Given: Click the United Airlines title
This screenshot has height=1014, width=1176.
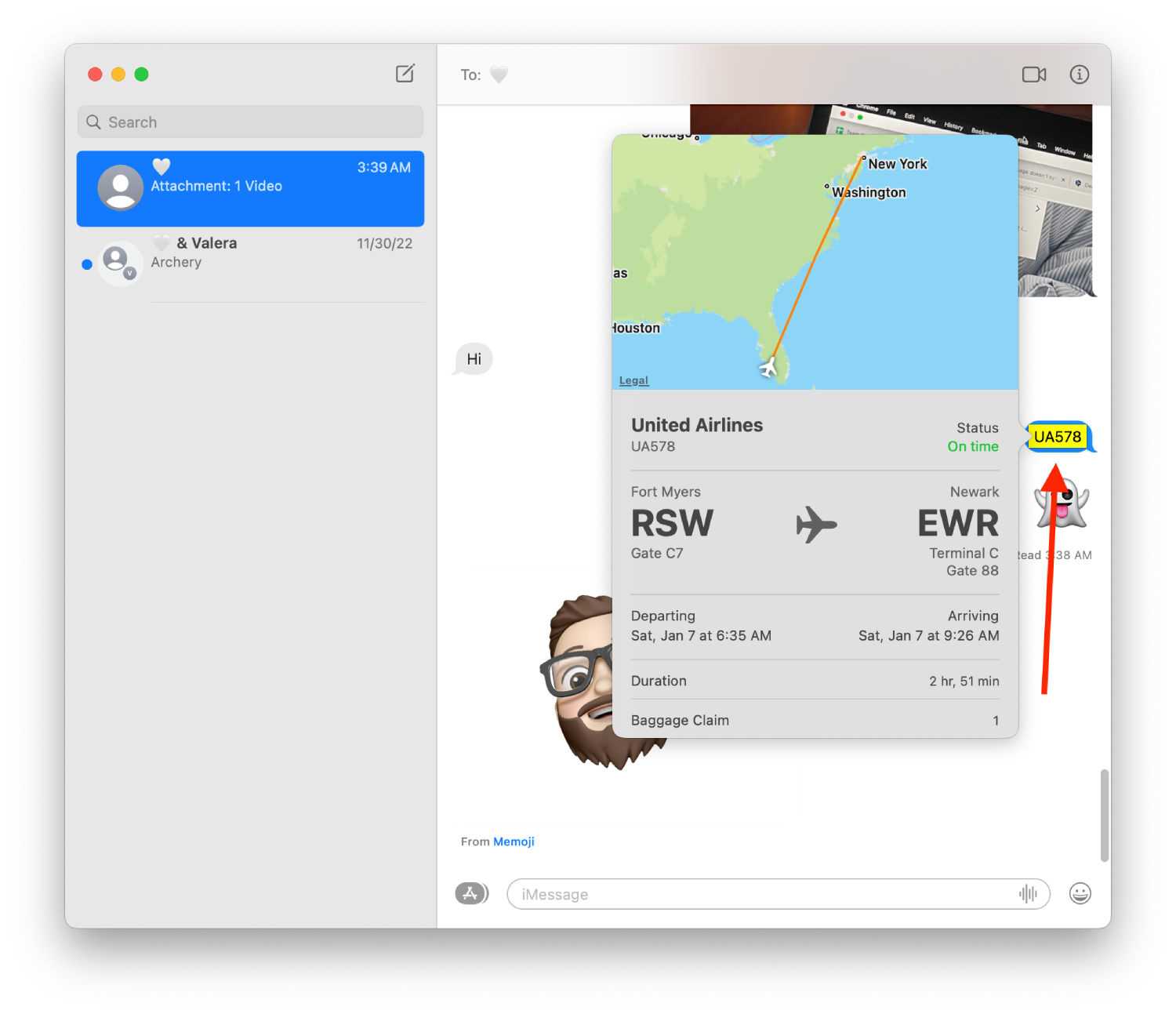Looking at the screenshot, I should pyautogui.click(x=697, y=425).
